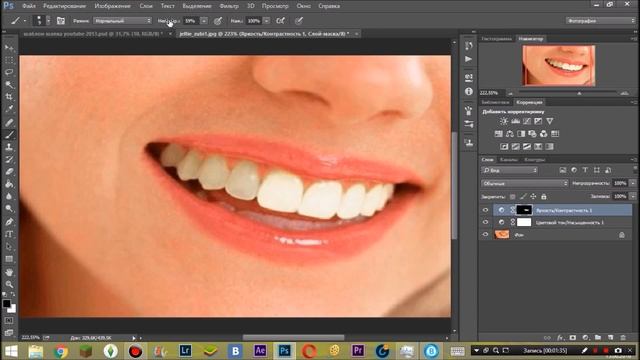Open the brush flow slider dropdown
This screenshot has width=640, height=360.
(266, 20)
